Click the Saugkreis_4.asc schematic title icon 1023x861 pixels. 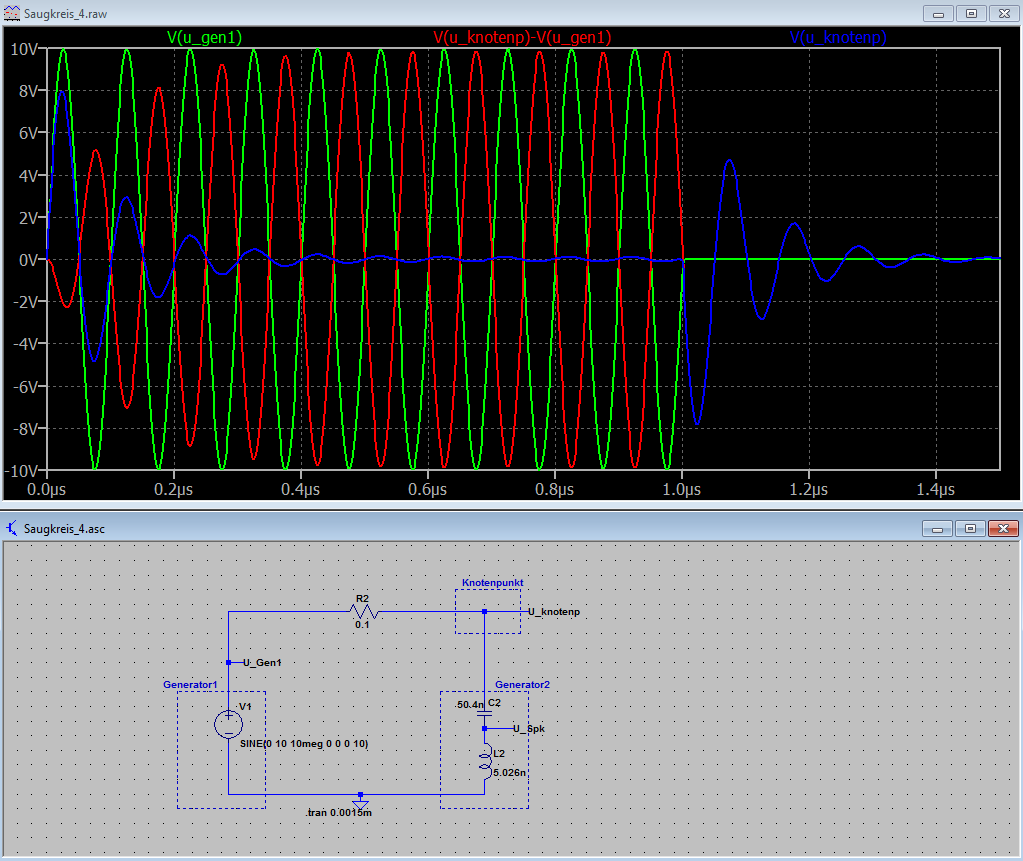pos(11,528)
